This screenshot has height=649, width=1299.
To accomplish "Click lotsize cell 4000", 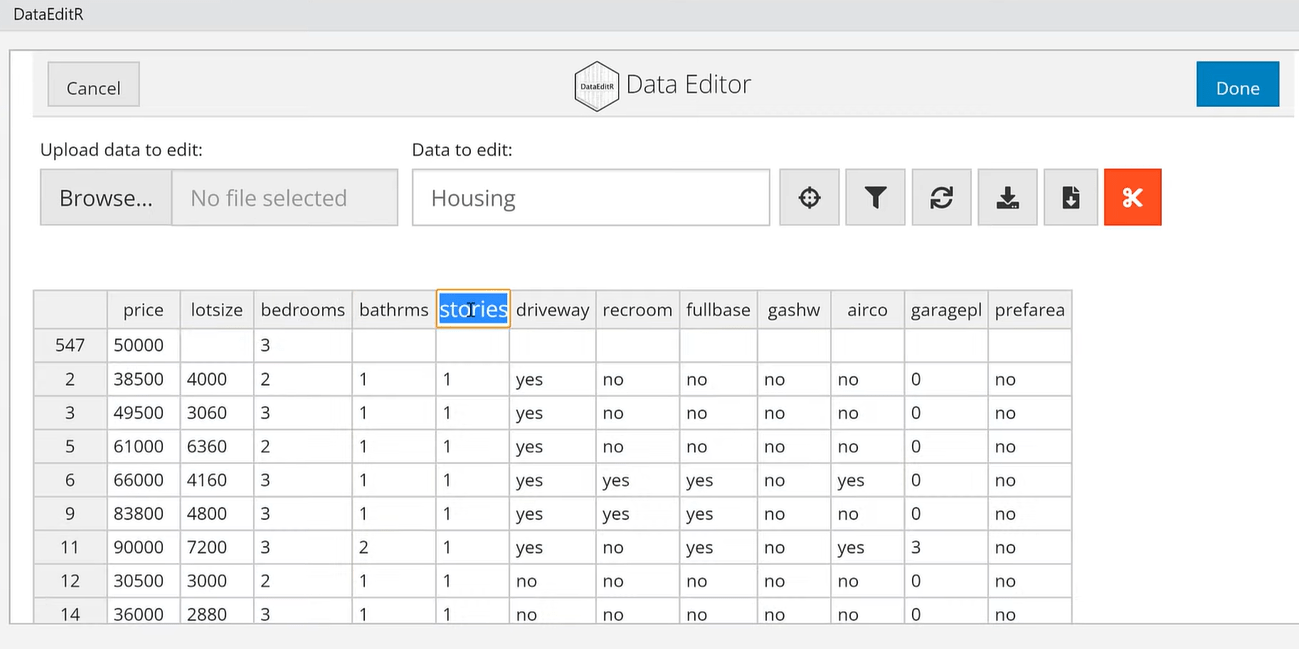I will [217, 379].
